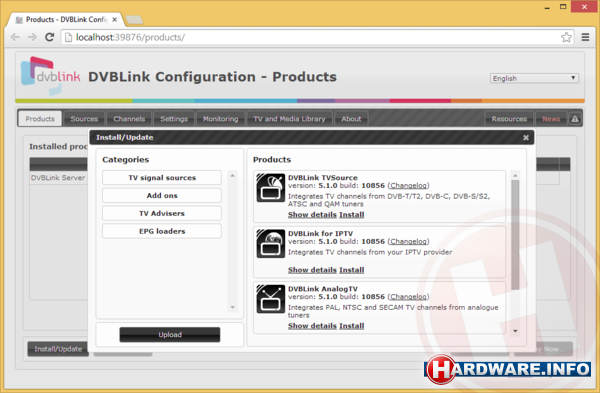Viewport: 600px width, 393px height.
Task: Open the Changelog link for DVBLink AnalogTV
Action: point(408,297)
